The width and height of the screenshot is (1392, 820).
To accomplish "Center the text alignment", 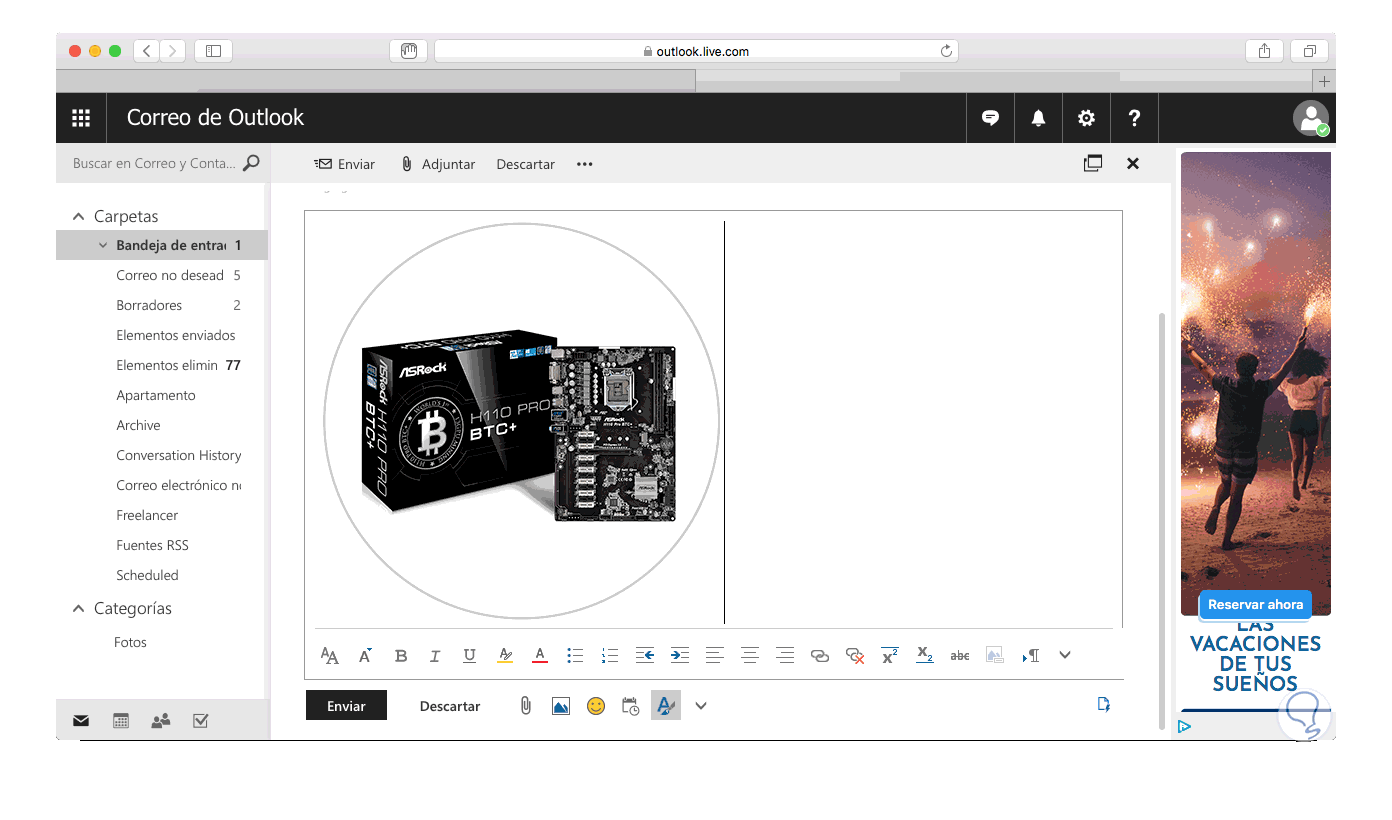I will [x=750, y=656].
